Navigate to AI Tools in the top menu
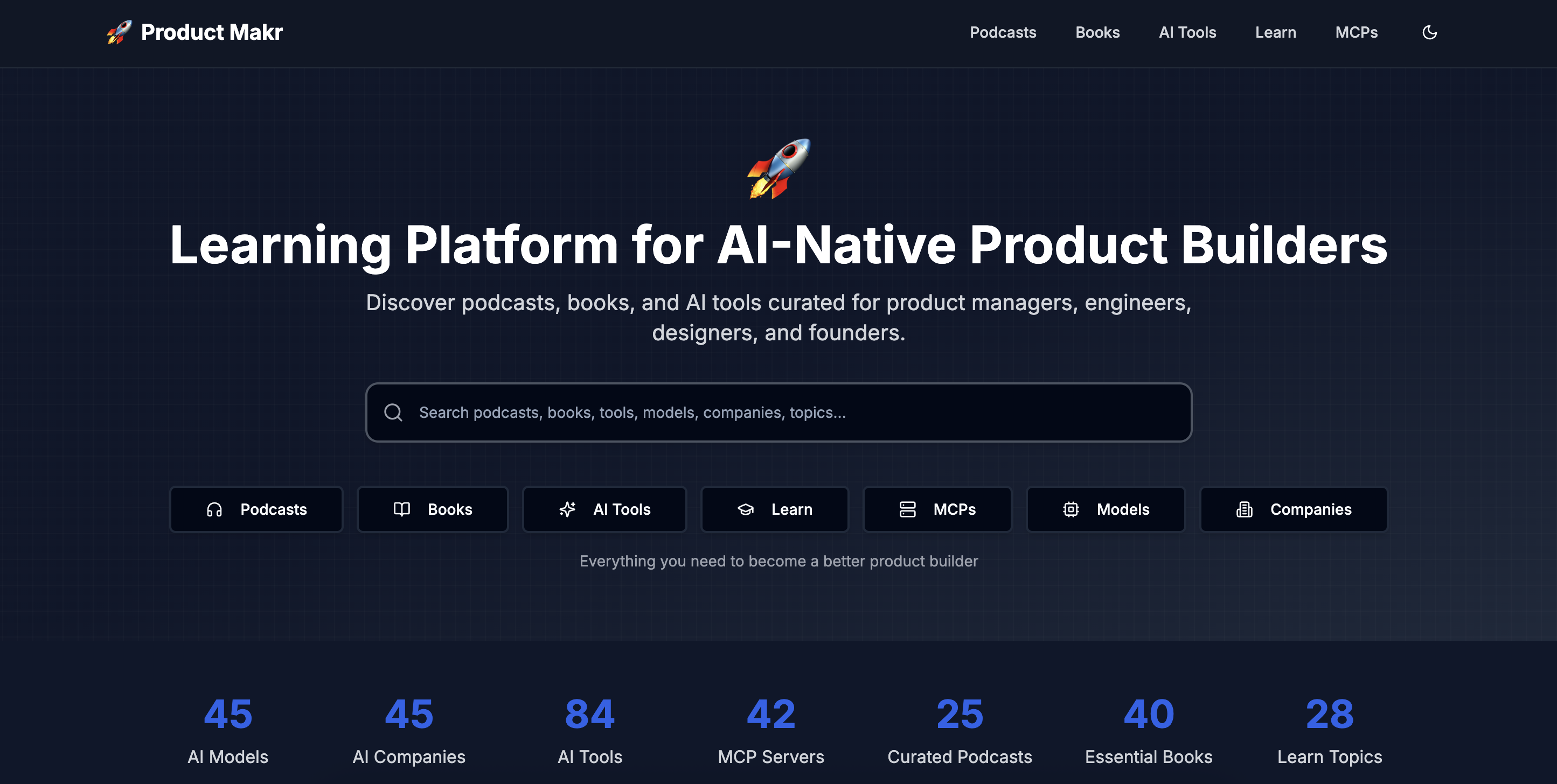Viewport: 1557px width, 784px height. 1186,32
